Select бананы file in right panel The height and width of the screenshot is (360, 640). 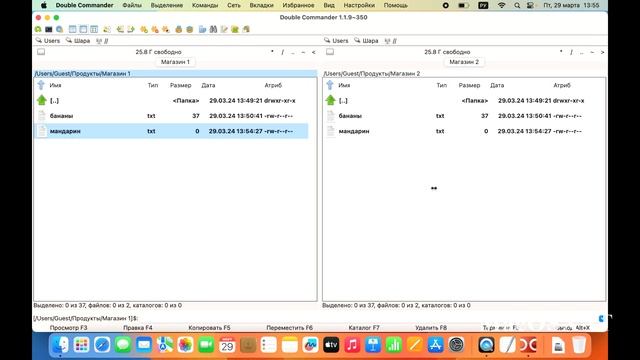pos(460,116)
